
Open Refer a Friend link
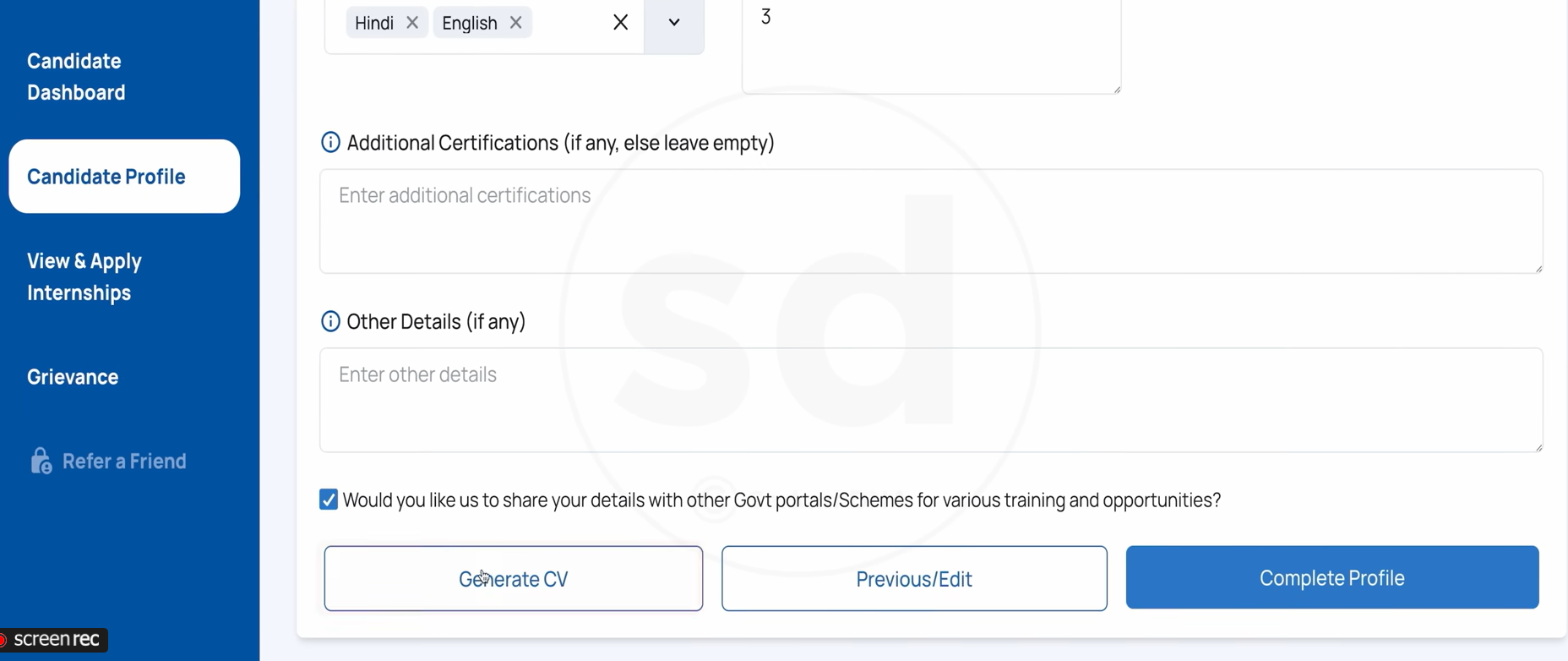[x=124, y=462]
